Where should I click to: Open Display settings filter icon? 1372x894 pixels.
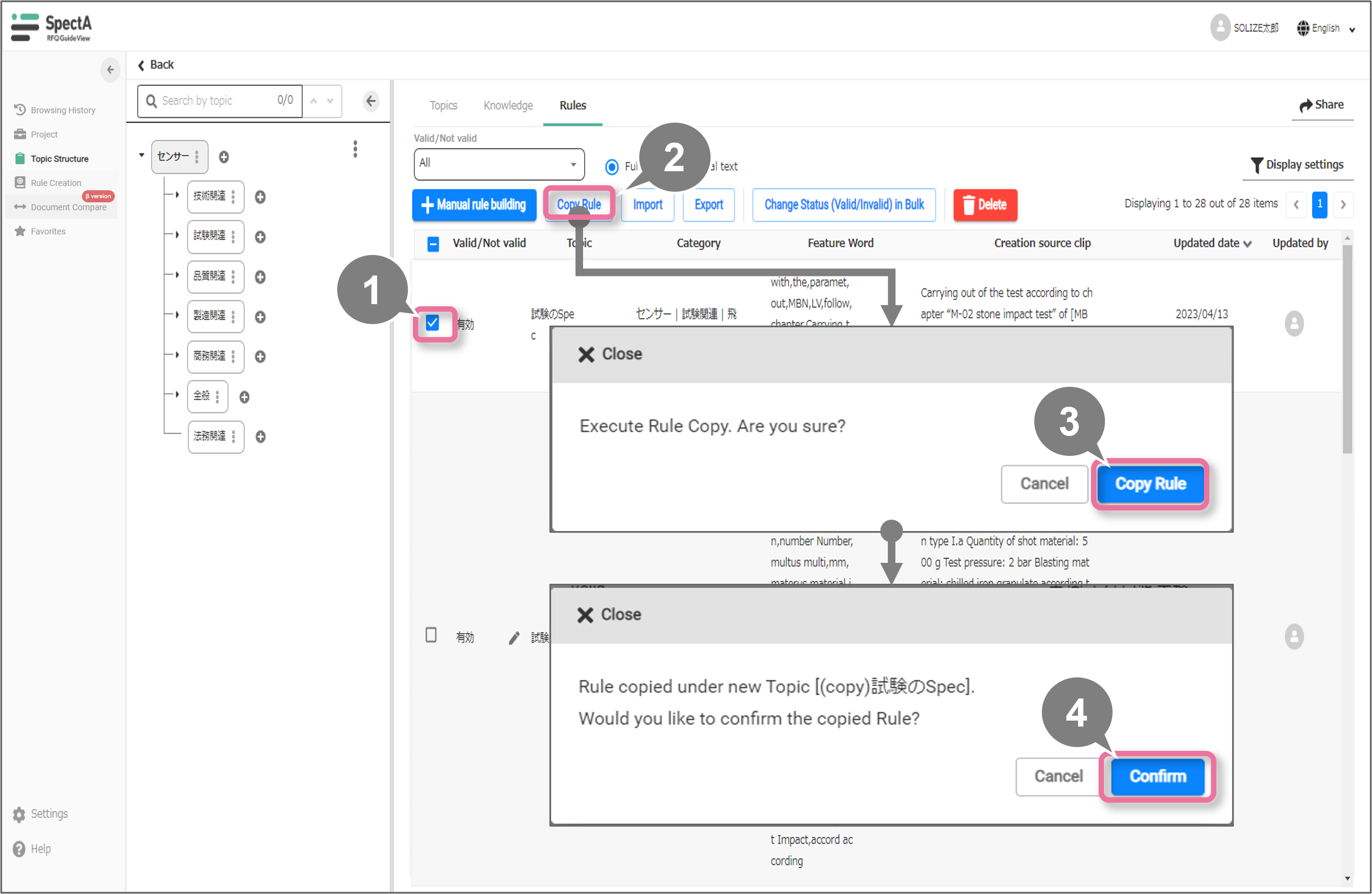click(1256, 165)
